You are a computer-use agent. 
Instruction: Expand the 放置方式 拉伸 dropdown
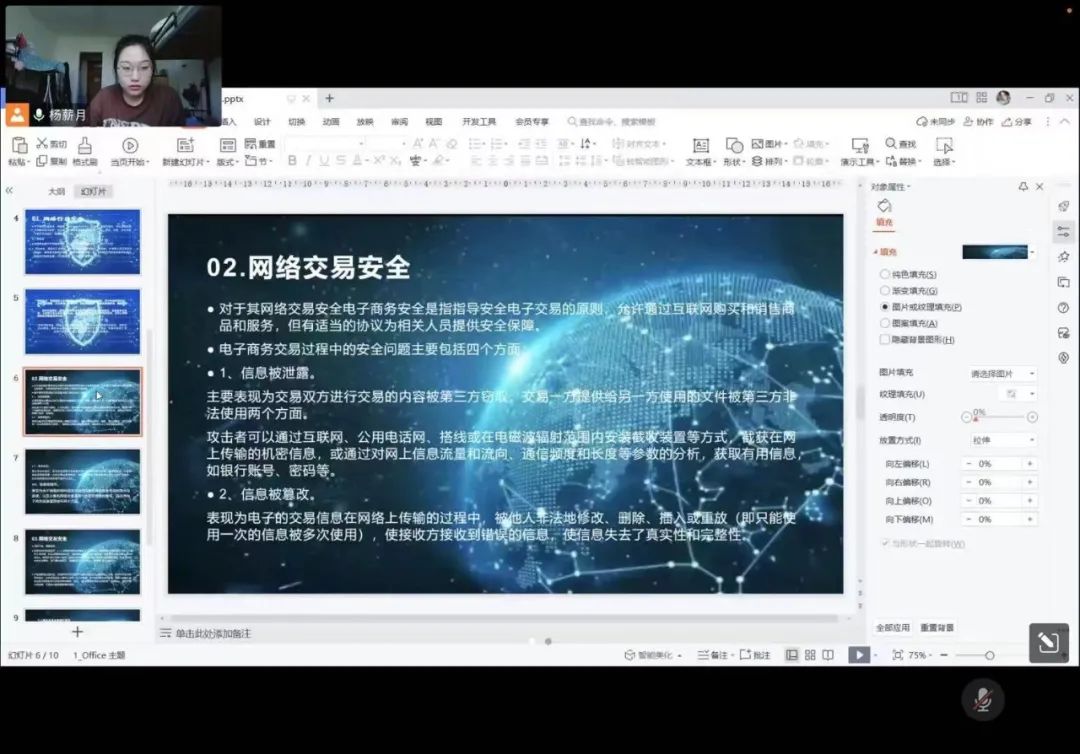coord(1002,440)
